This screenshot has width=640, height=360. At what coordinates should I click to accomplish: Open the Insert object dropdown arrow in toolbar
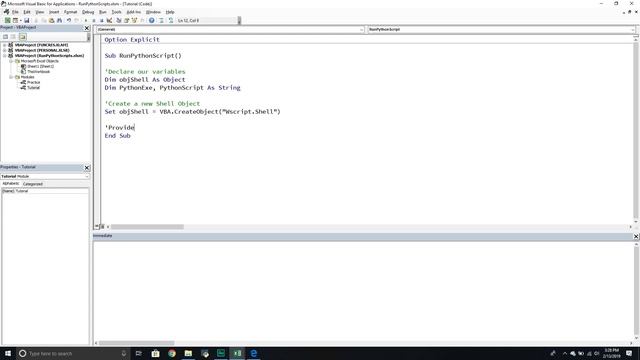point(20,20)
